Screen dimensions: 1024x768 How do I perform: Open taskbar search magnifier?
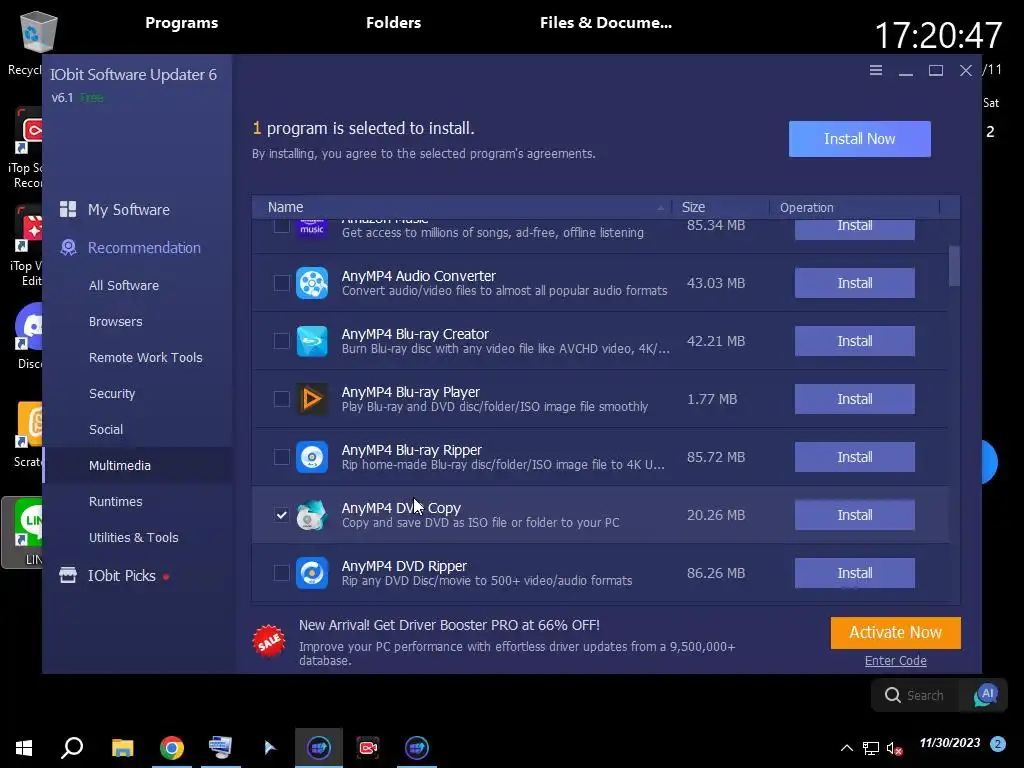pos(72,748)
